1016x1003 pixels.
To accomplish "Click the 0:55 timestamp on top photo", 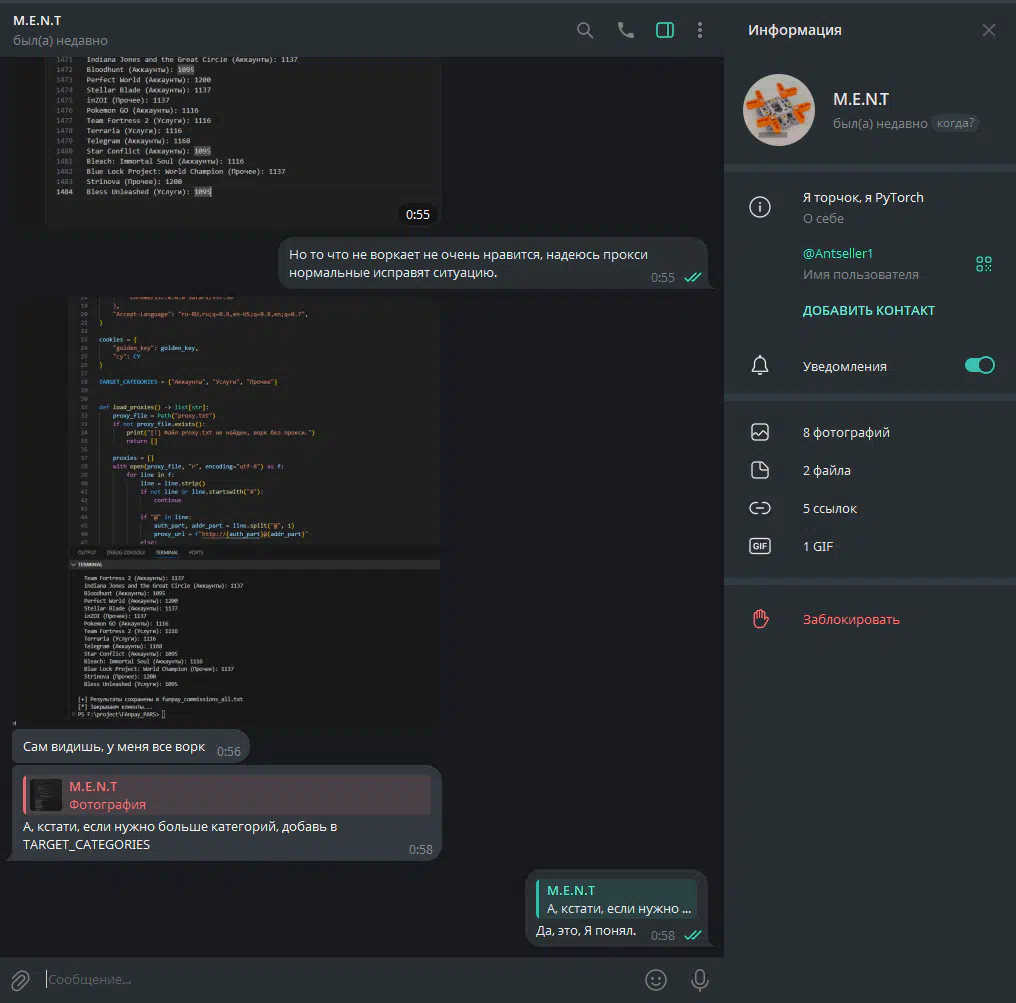I will [x=417, y=214].
